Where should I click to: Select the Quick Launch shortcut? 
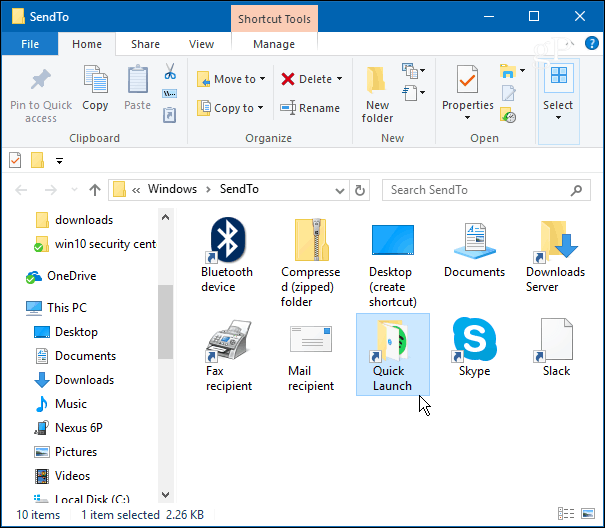(392, 354)
